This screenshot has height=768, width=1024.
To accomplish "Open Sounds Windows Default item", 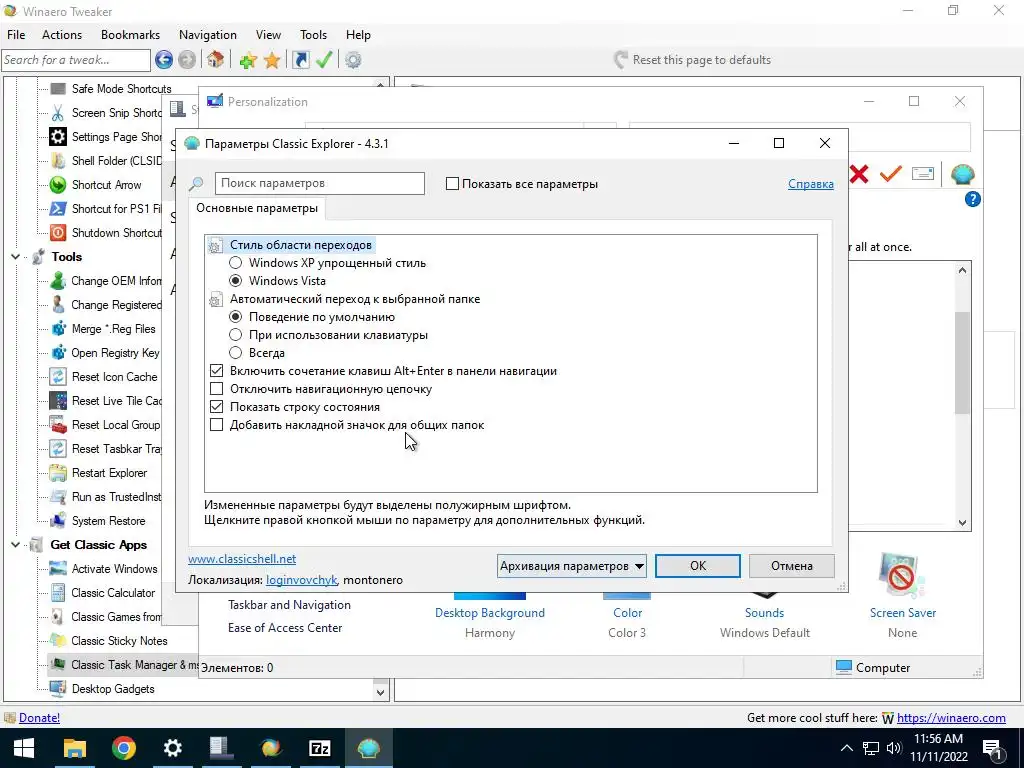I will (765, 613).
